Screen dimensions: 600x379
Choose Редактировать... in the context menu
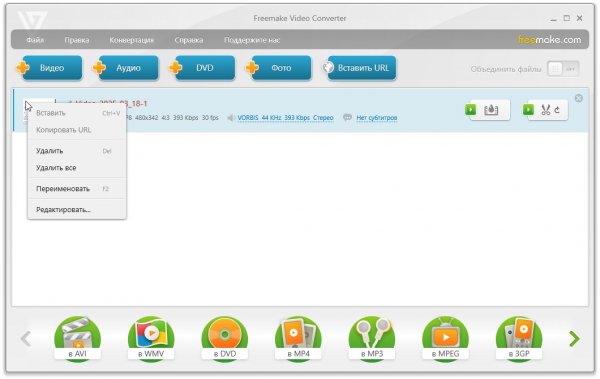(x=77, y=210)
